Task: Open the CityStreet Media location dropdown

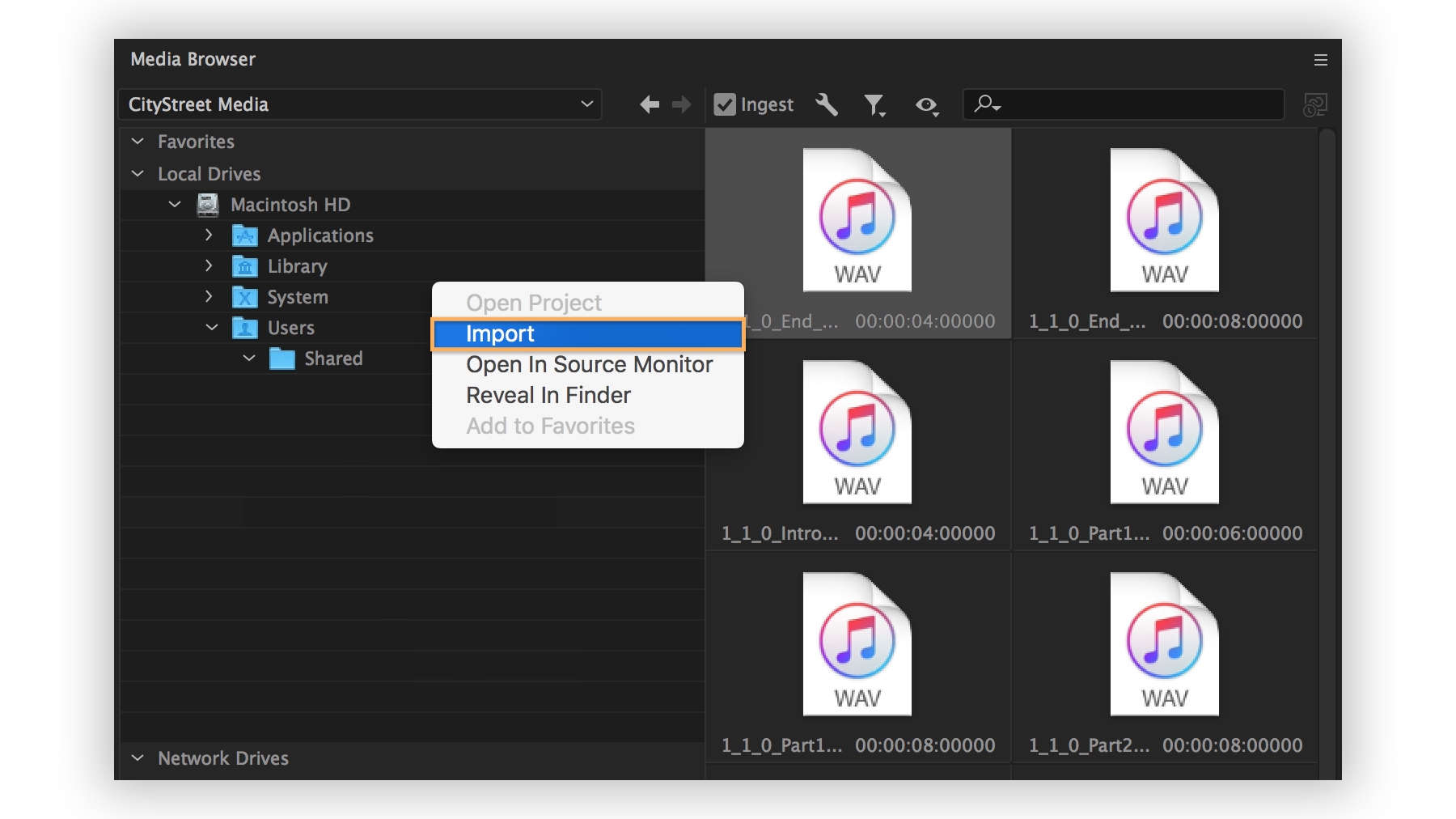Action: [586, 104]
